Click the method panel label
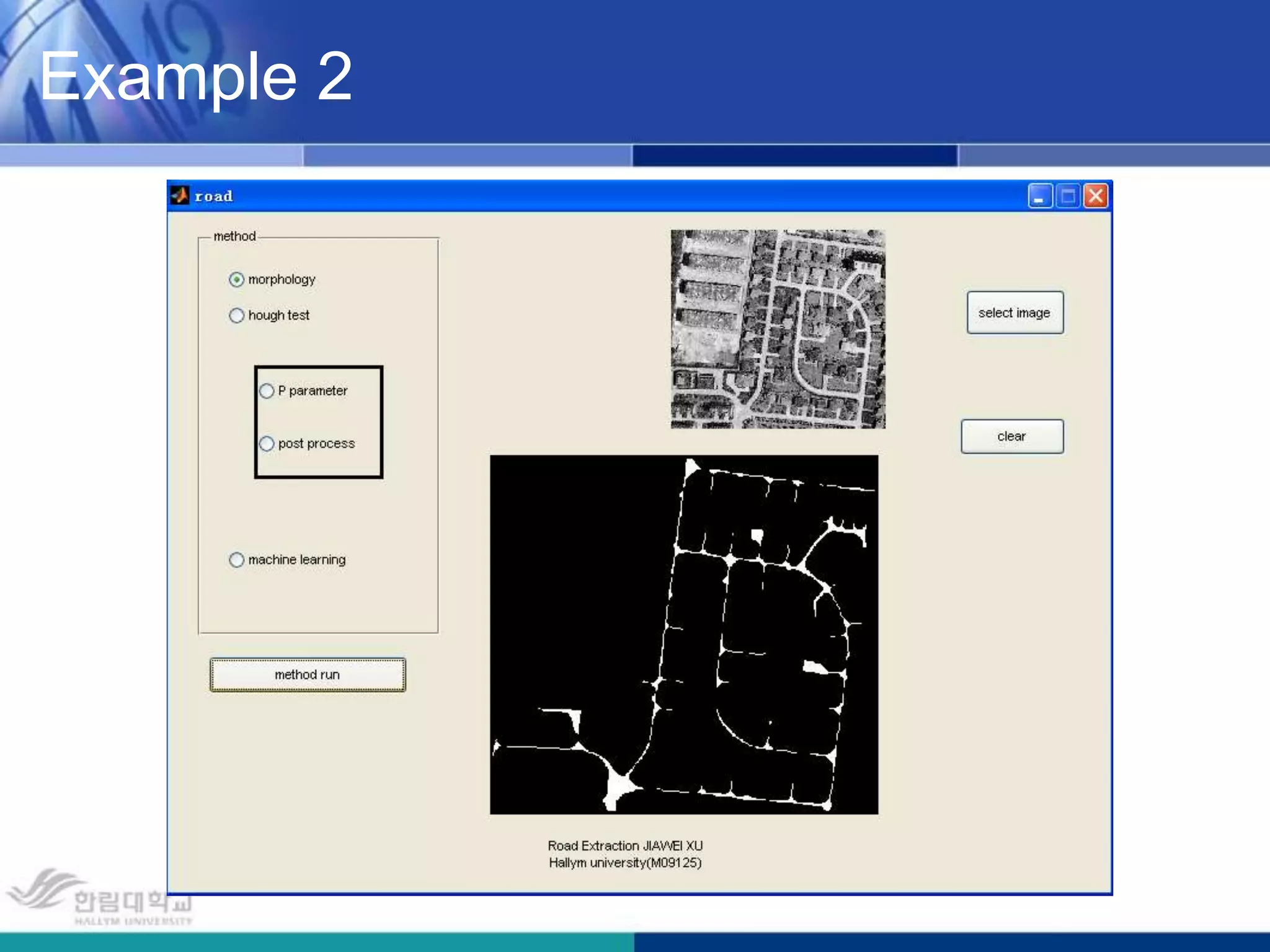Screen dimensions: 1270x952 (234, 236)
